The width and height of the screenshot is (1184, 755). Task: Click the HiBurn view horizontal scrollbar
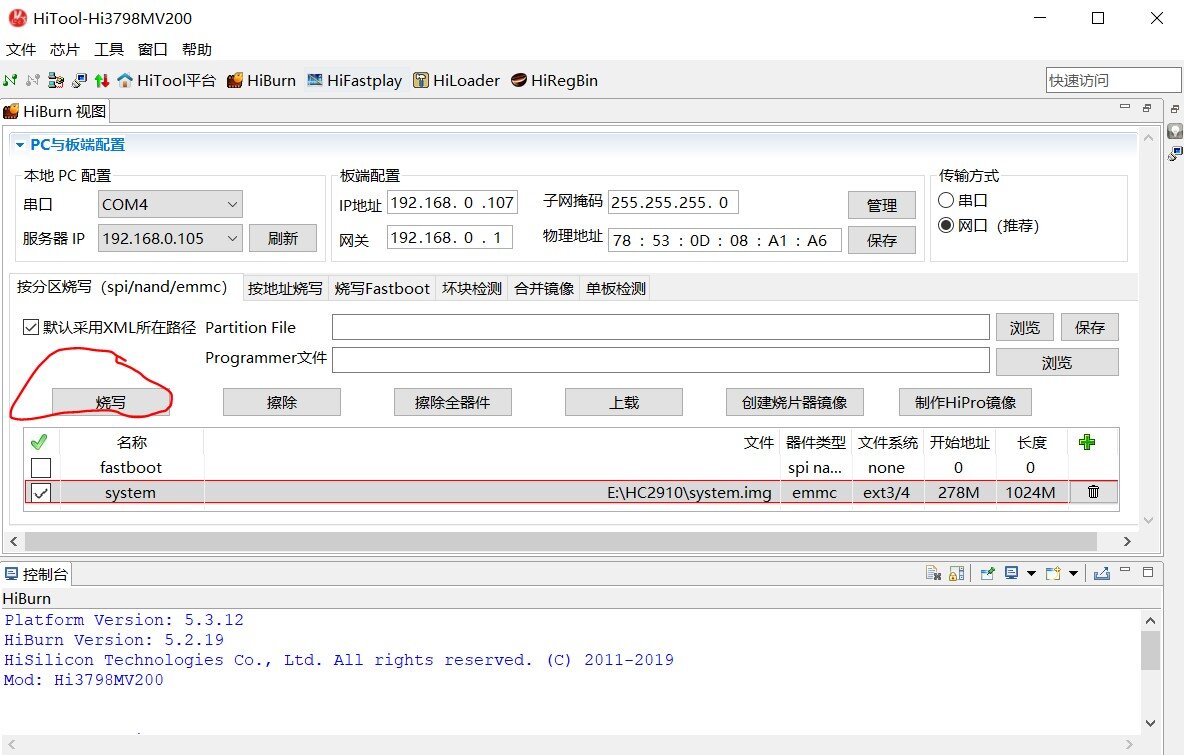coord(561,541)
